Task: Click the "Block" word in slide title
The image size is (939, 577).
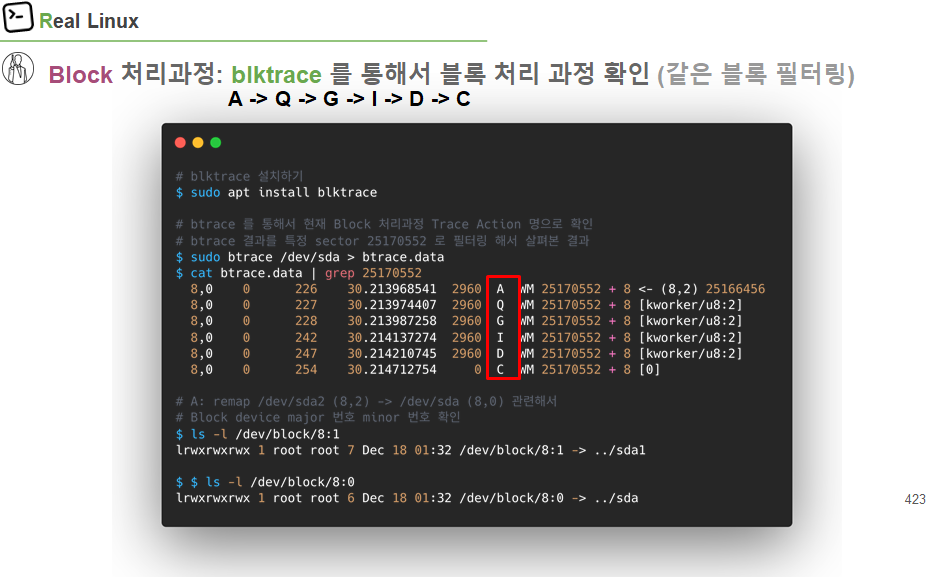Action: [80, 75]
